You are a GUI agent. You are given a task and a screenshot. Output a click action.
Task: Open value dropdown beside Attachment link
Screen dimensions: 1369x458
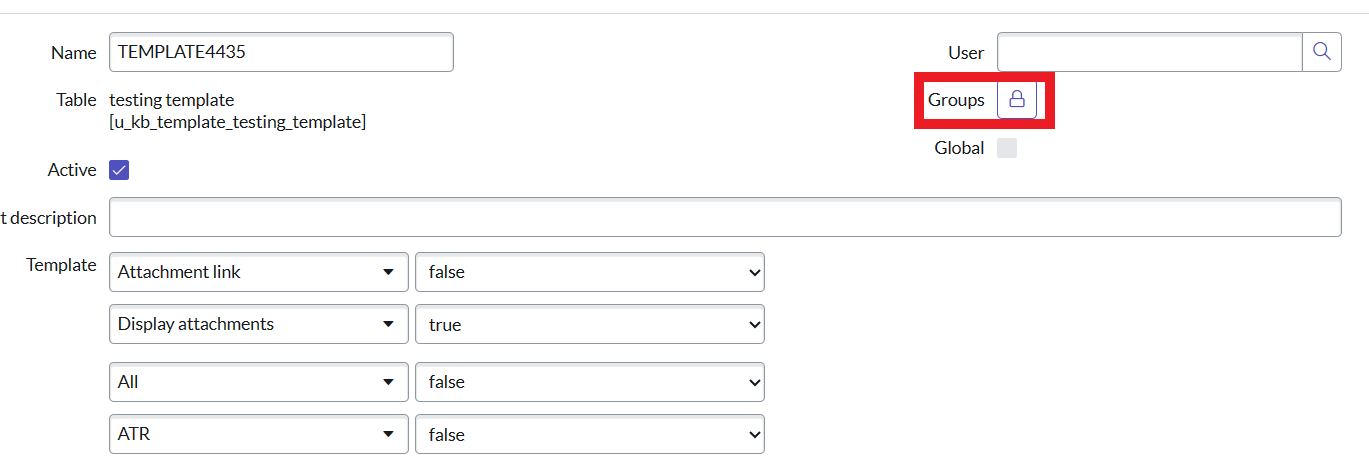589,272
